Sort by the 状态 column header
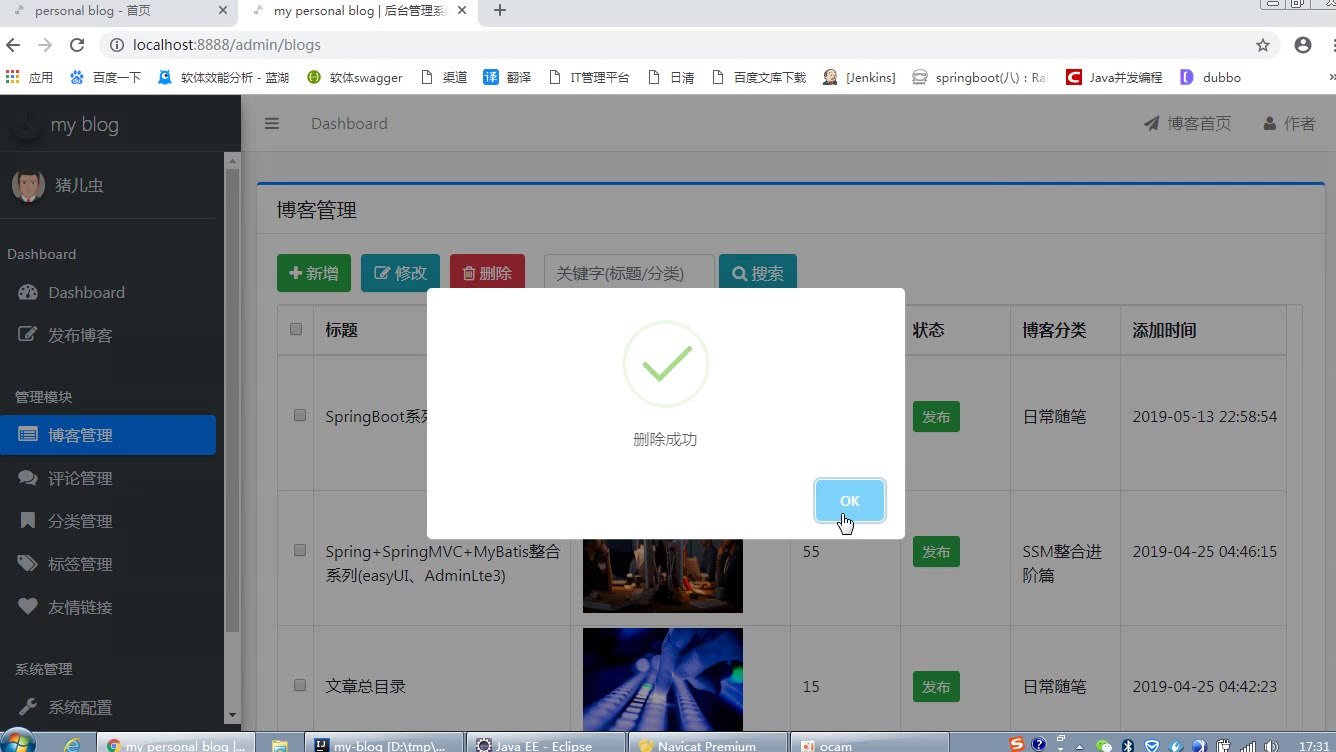This screenshot has height=752, width=1336. 955,330
